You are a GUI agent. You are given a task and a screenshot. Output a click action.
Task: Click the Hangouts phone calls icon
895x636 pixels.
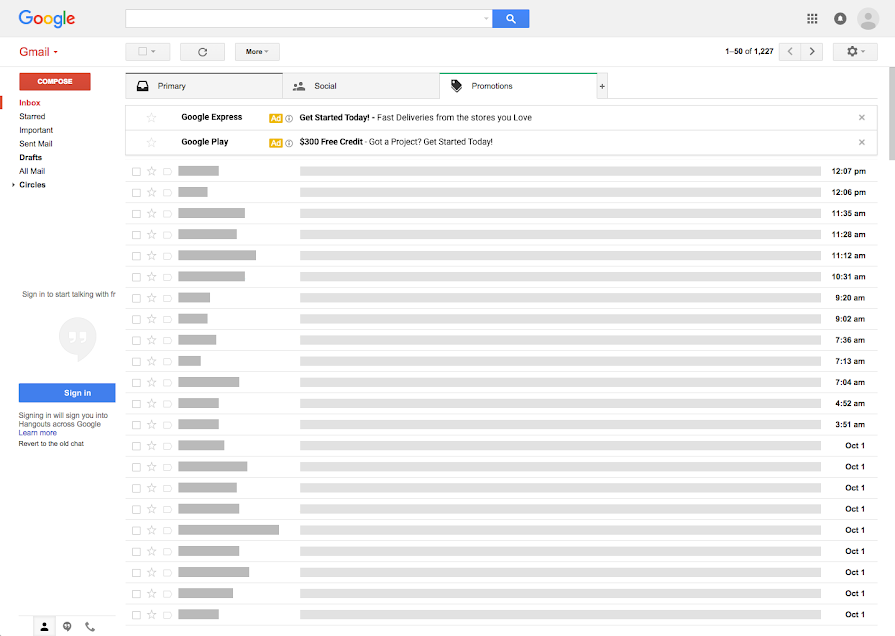click(90, 626)
